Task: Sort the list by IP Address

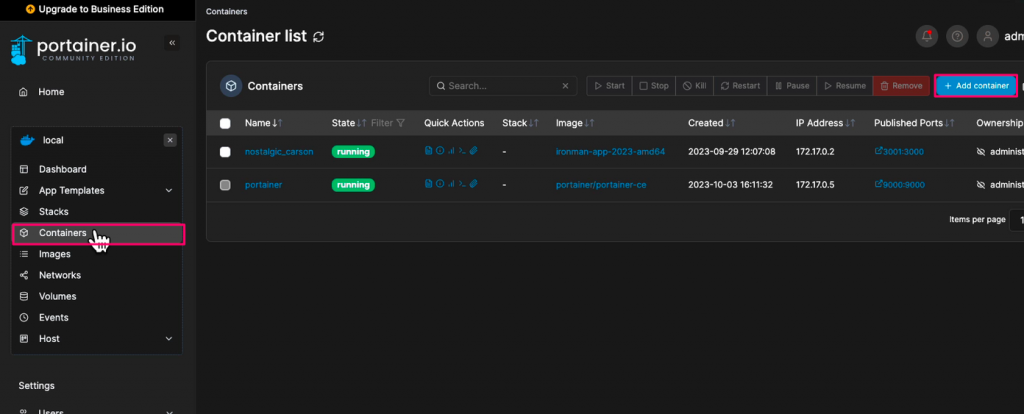Action: click(x=825, y=123)
